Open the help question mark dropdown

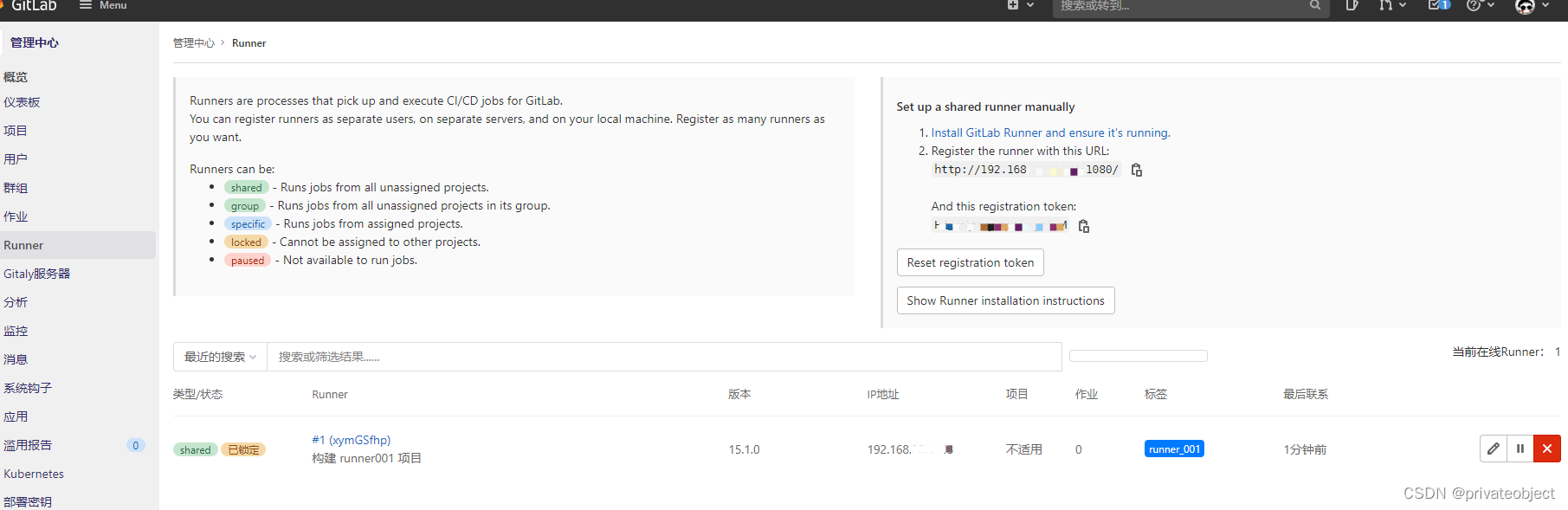point(1481,5)
